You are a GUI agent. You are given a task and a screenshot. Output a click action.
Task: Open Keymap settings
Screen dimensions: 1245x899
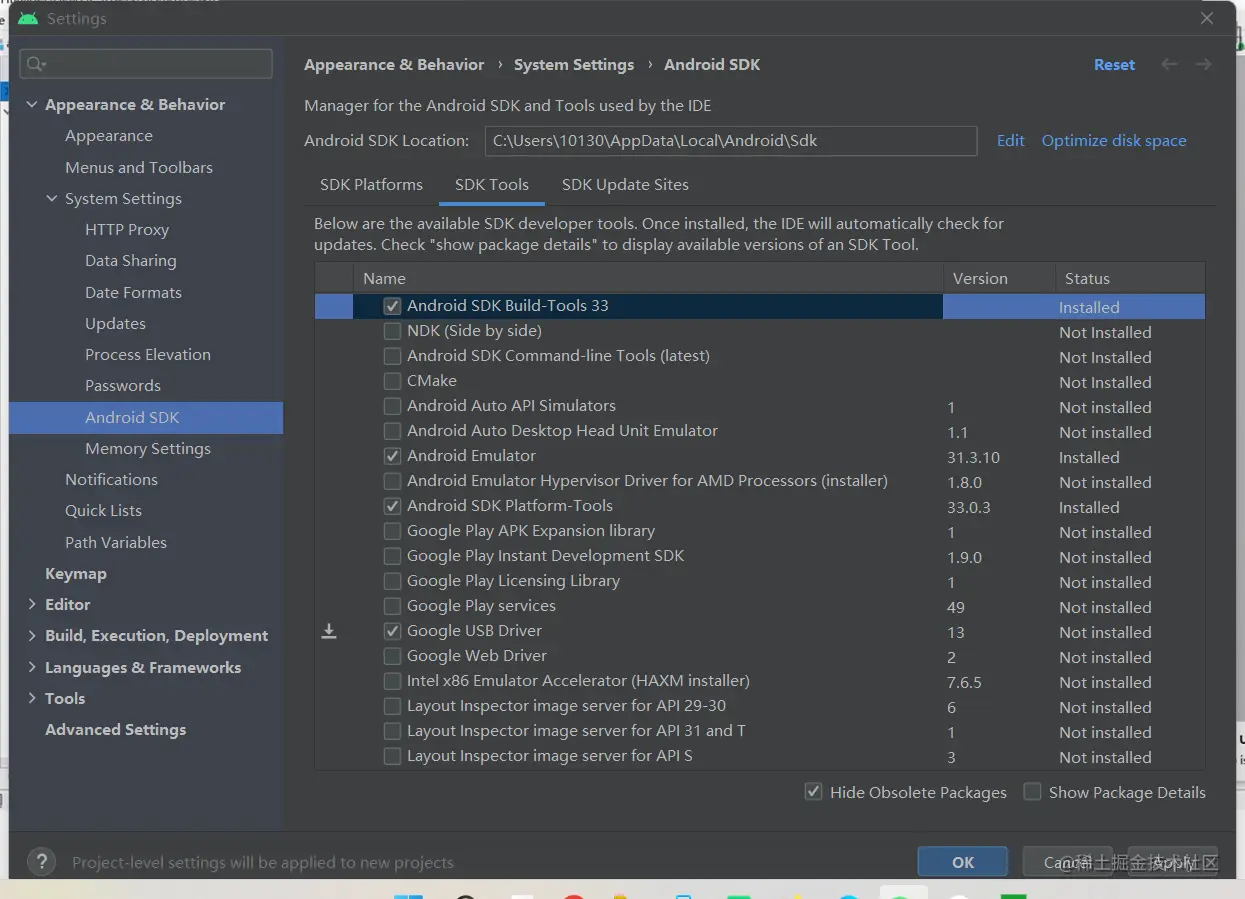75,573
